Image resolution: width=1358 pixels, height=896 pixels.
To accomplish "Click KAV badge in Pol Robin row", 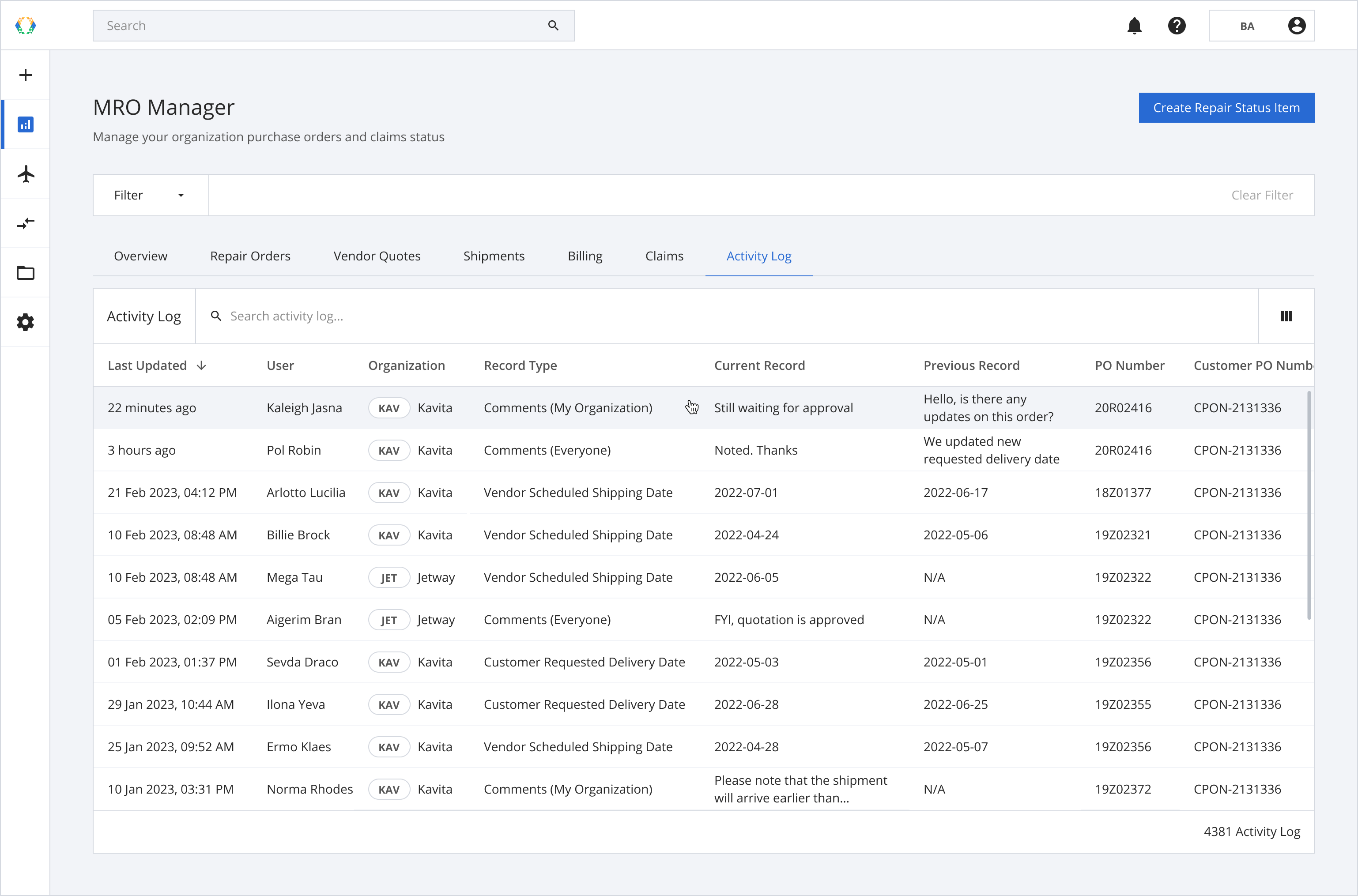I will point(389,450).
